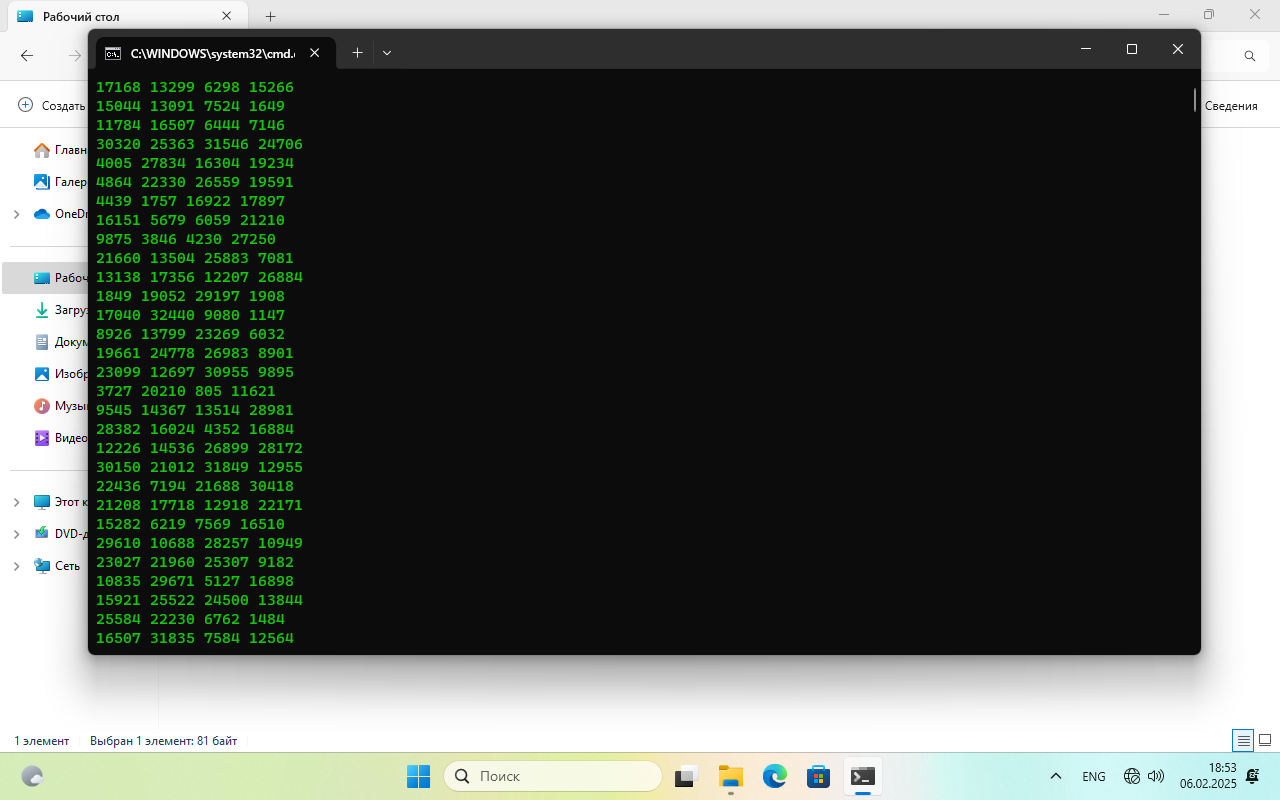Maximize the terminal window
The width and height of the screenshot is (1280, 800).
click(x=1132, y=49)
